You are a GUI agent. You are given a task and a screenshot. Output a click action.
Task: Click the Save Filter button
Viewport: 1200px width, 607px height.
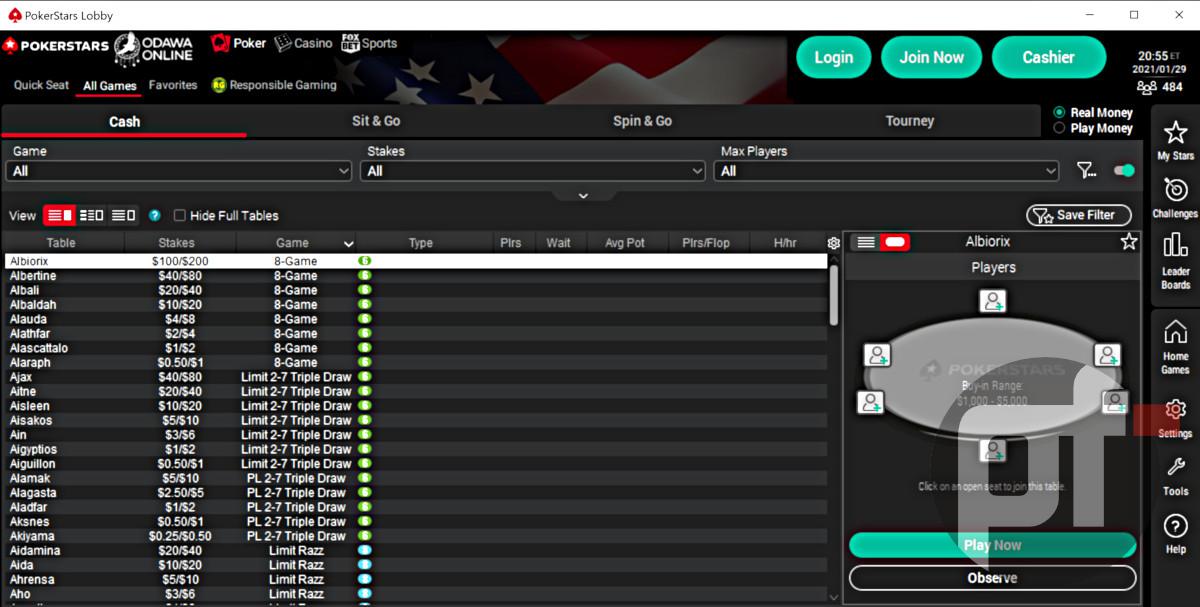click(1079, 215)
